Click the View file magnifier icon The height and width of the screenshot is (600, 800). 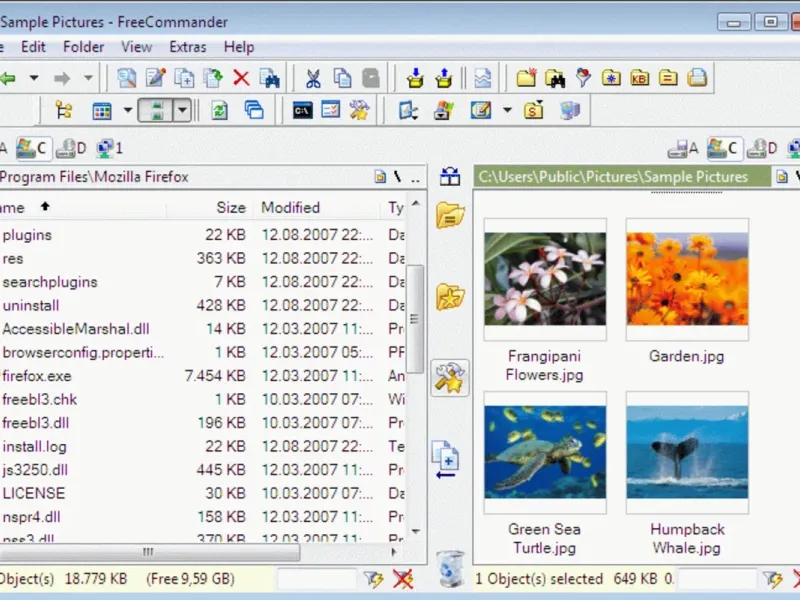[x=127, y=78]
